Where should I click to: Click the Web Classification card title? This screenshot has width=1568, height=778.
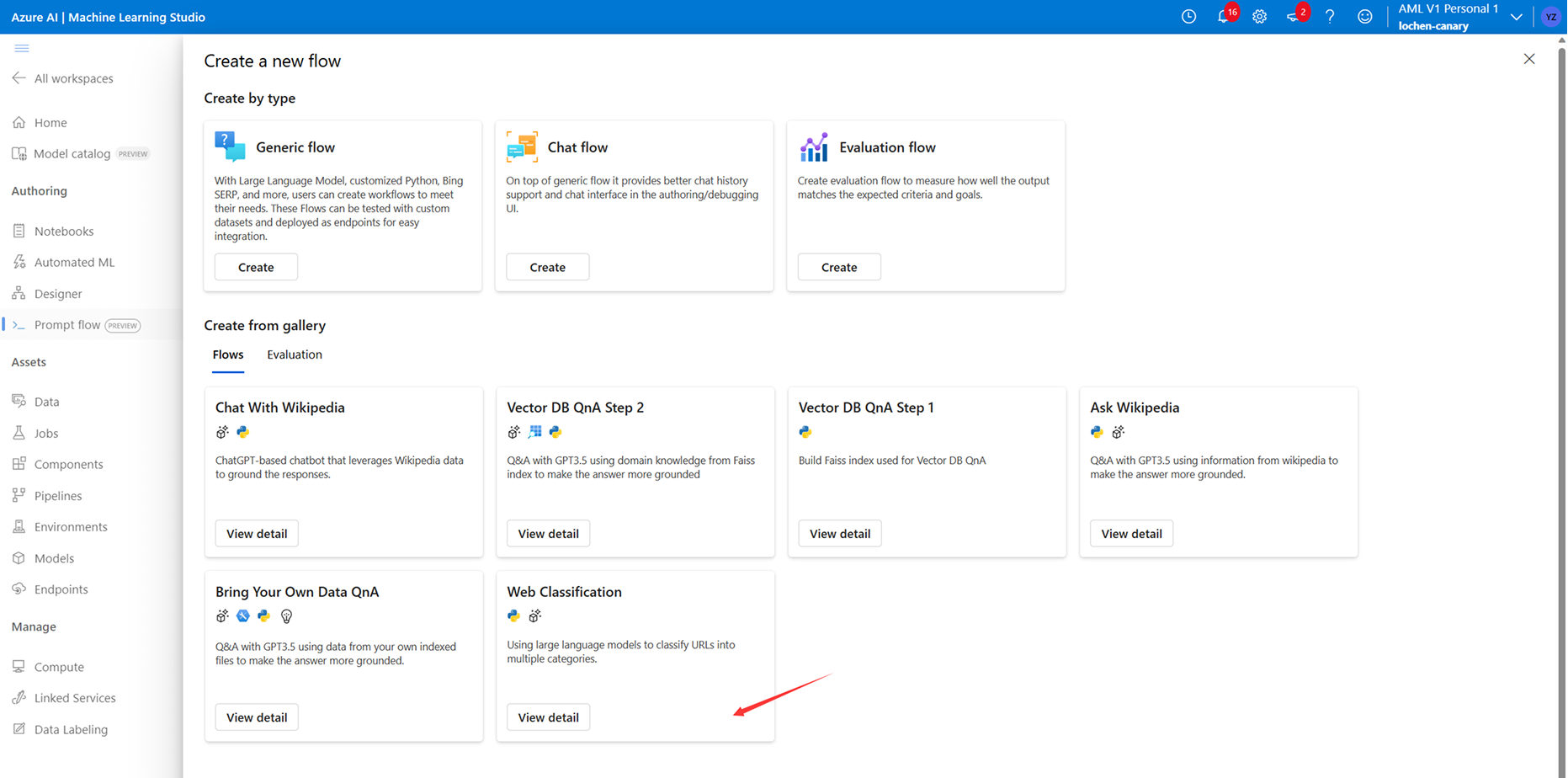[x=564, y=592]
